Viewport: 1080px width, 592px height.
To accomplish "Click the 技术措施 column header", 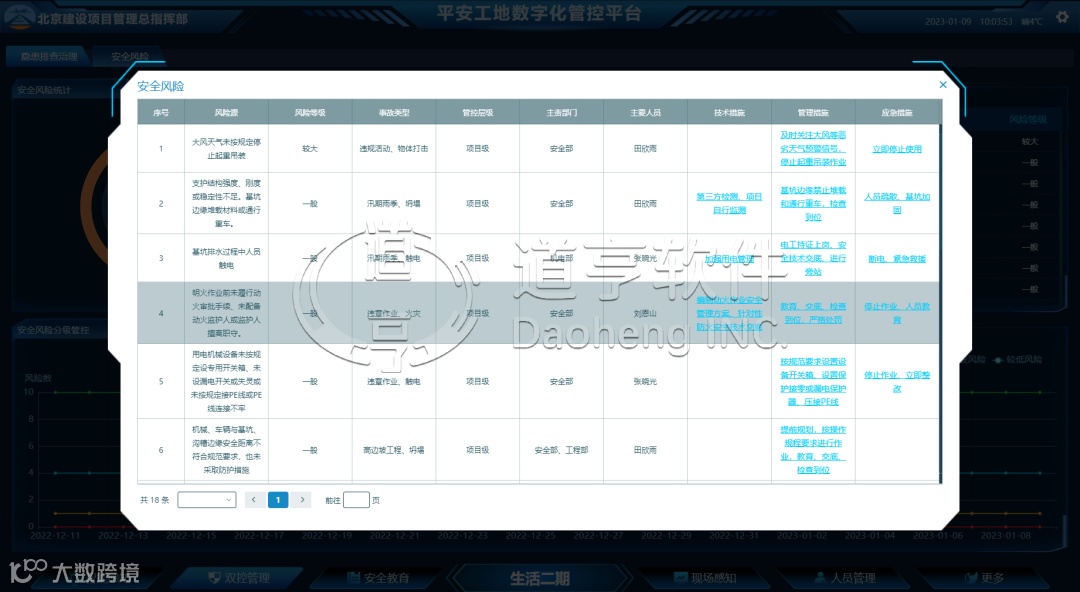I will click(729, 112).
